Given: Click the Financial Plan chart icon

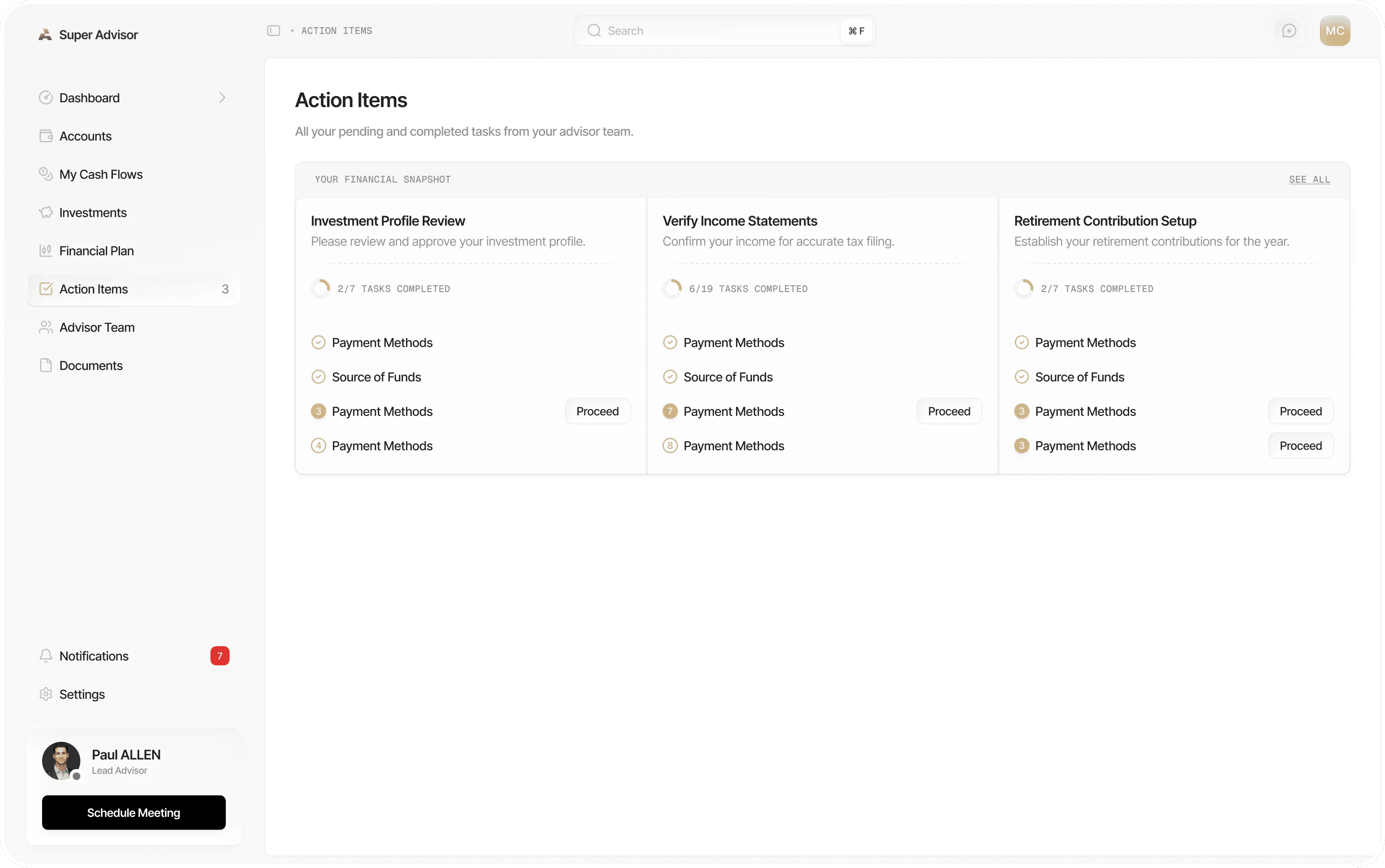Looking at the screenshot, I should pos(46,251).
